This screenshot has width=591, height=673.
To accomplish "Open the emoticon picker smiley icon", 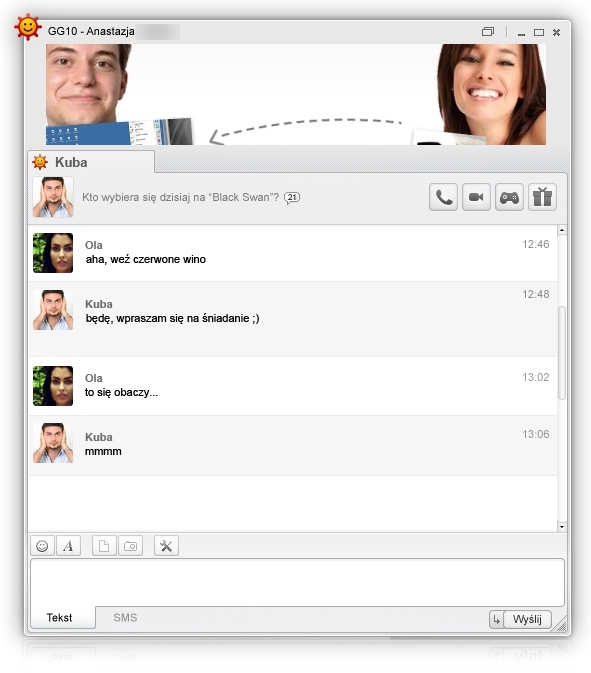I will click(42, 546).
